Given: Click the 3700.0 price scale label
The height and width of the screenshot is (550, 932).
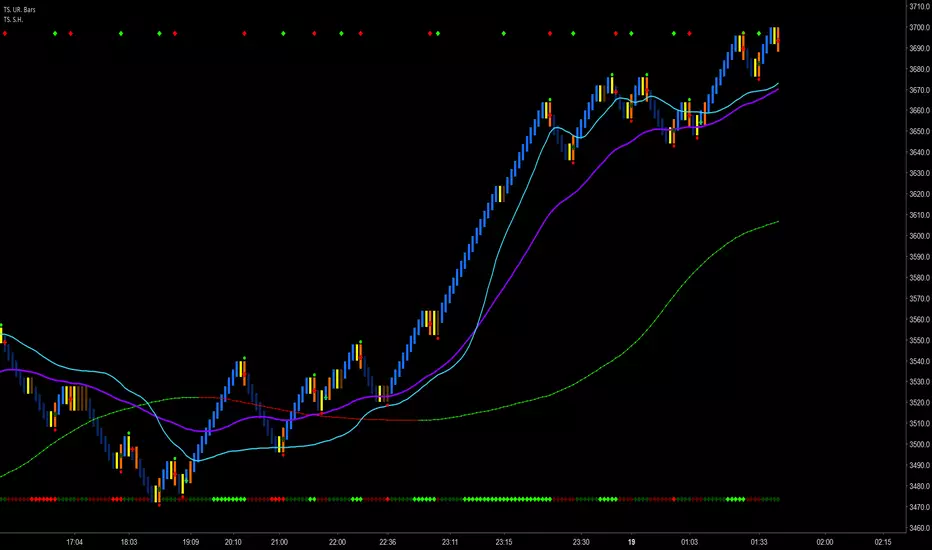Looking at the screenshot, I should pos(920,27).
